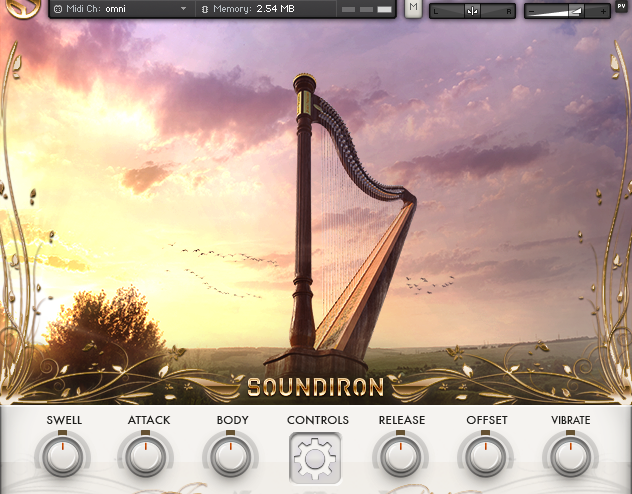Click the Attack knob
The height and width of the screenshot is (494, 632).
click(x=146, y=457)
